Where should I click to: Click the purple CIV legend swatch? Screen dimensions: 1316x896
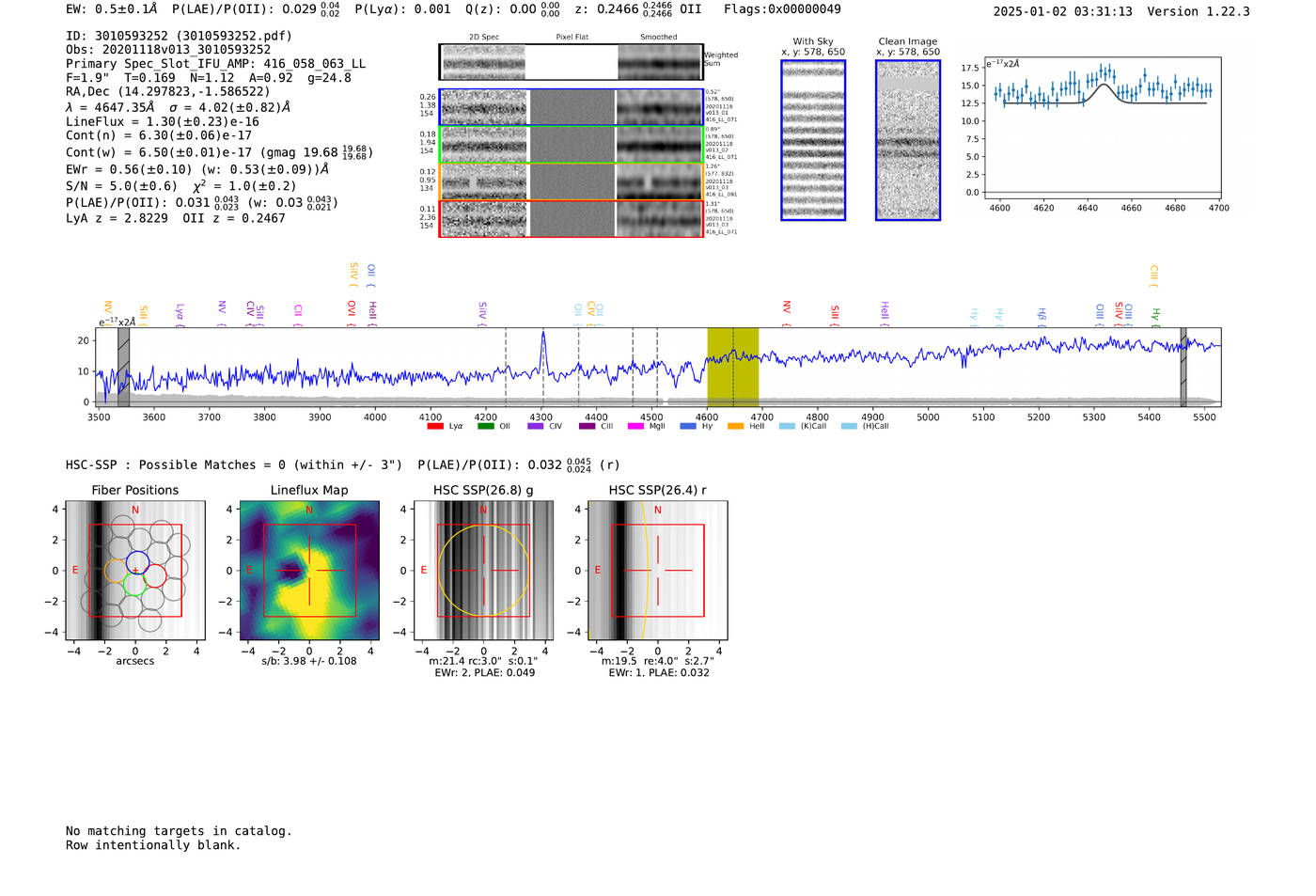click(x=536, y=426)
